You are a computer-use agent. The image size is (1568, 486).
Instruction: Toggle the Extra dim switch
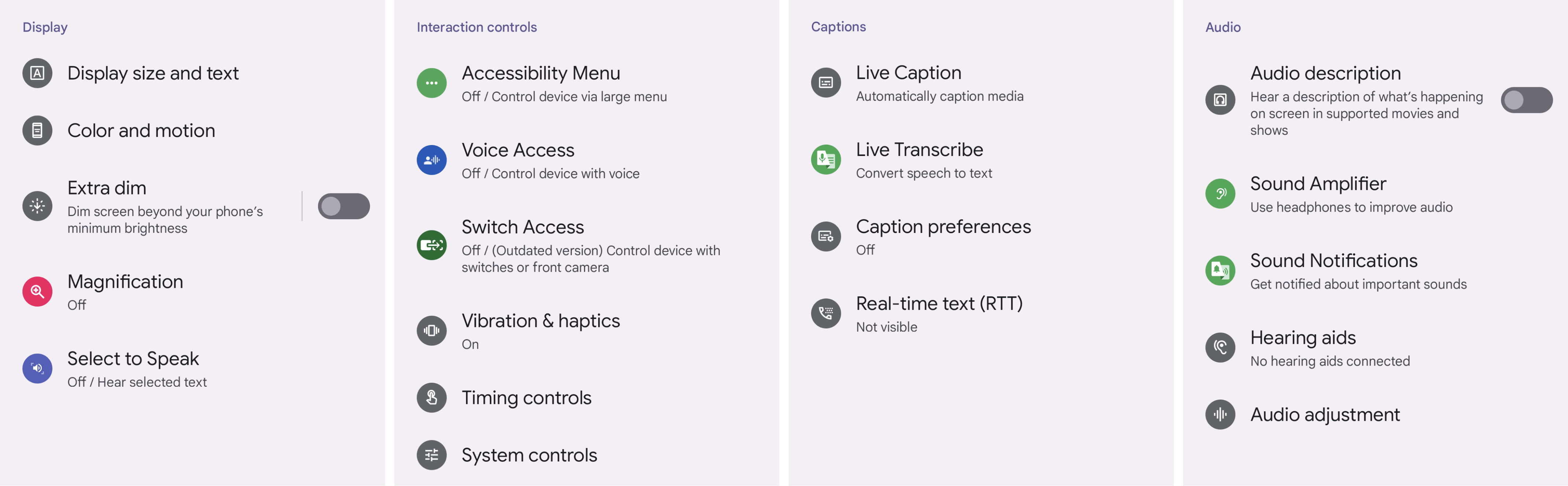[344, 206]
